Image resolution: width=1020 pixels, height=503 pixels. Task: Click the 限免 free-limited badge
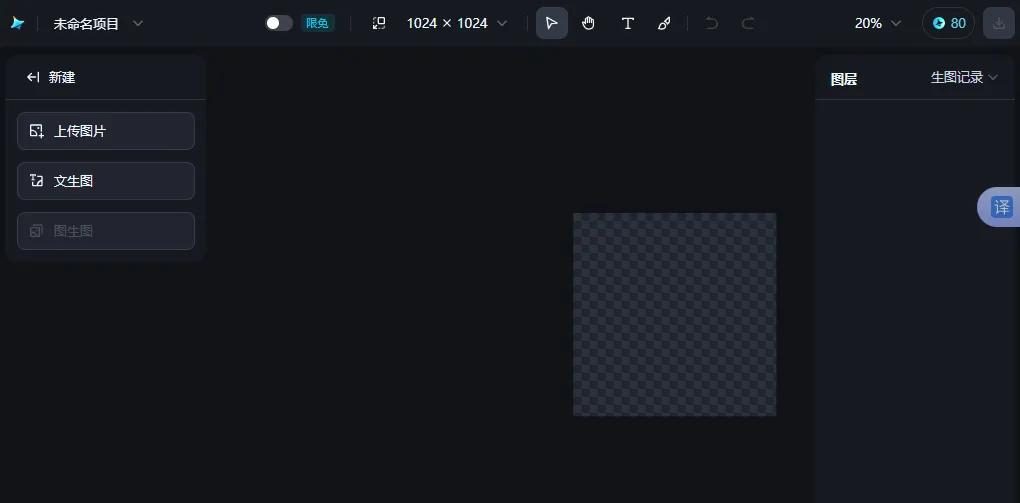tap(317, 23)
